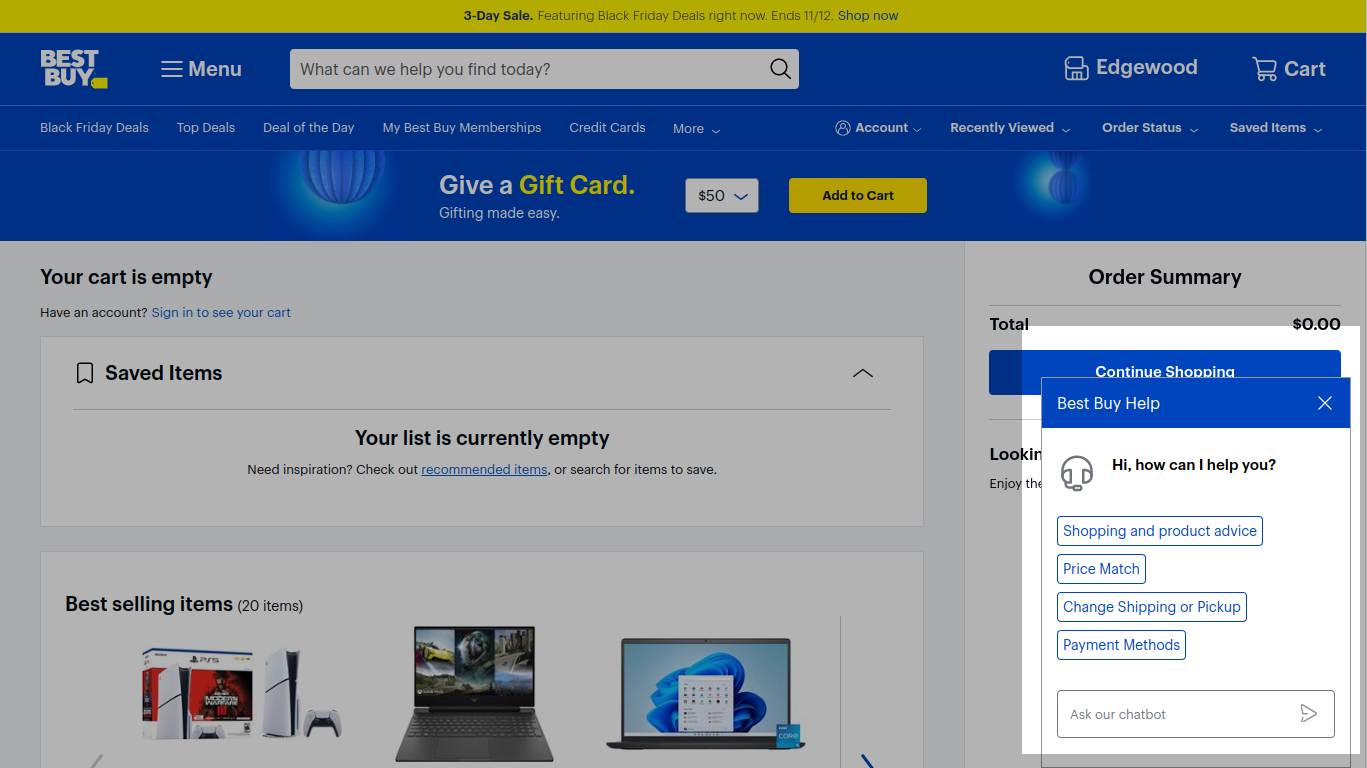Open the Windows 11 laptop thumbnail

click(x=706, y=694)
